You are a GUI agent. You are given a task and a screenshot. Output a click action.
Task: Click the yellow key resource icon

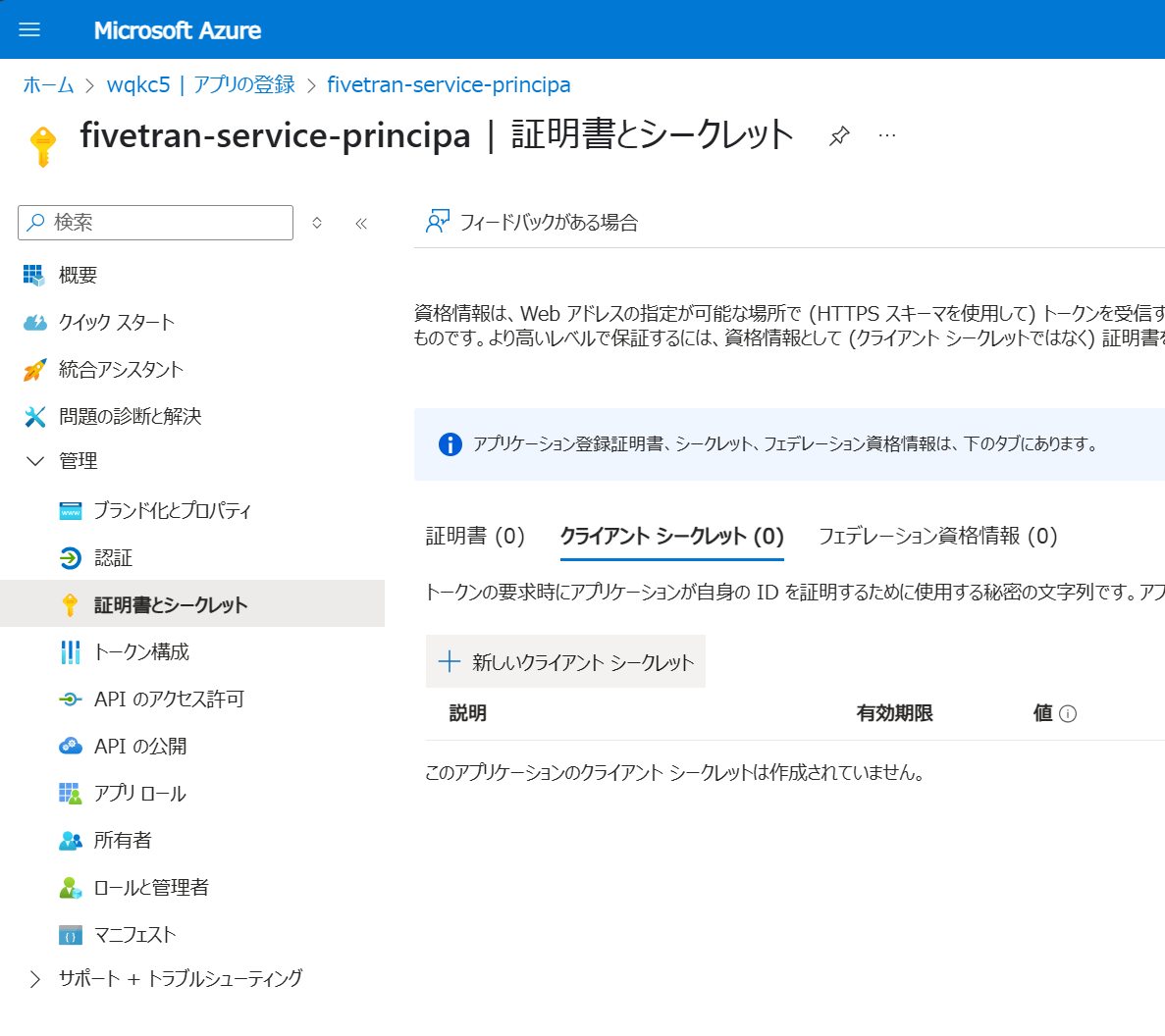pyautogui.click(x=42, y=146)
